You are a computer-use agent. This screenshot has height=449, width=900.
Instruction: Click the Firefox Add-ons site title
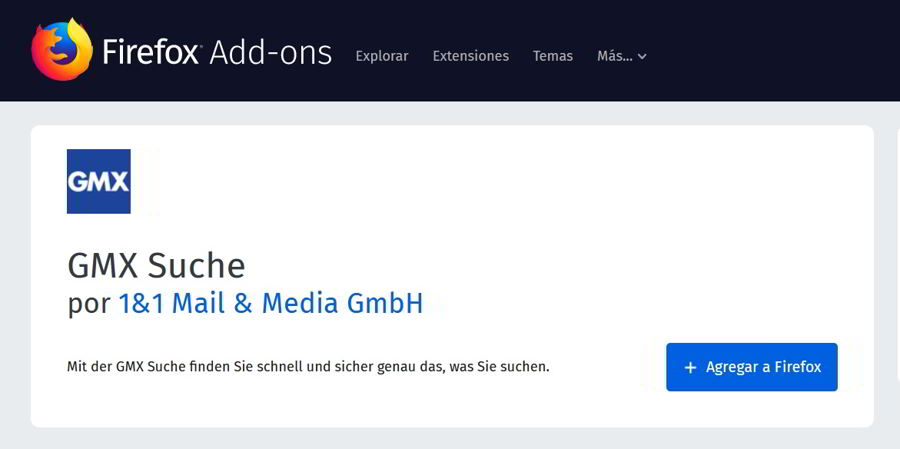216,51
